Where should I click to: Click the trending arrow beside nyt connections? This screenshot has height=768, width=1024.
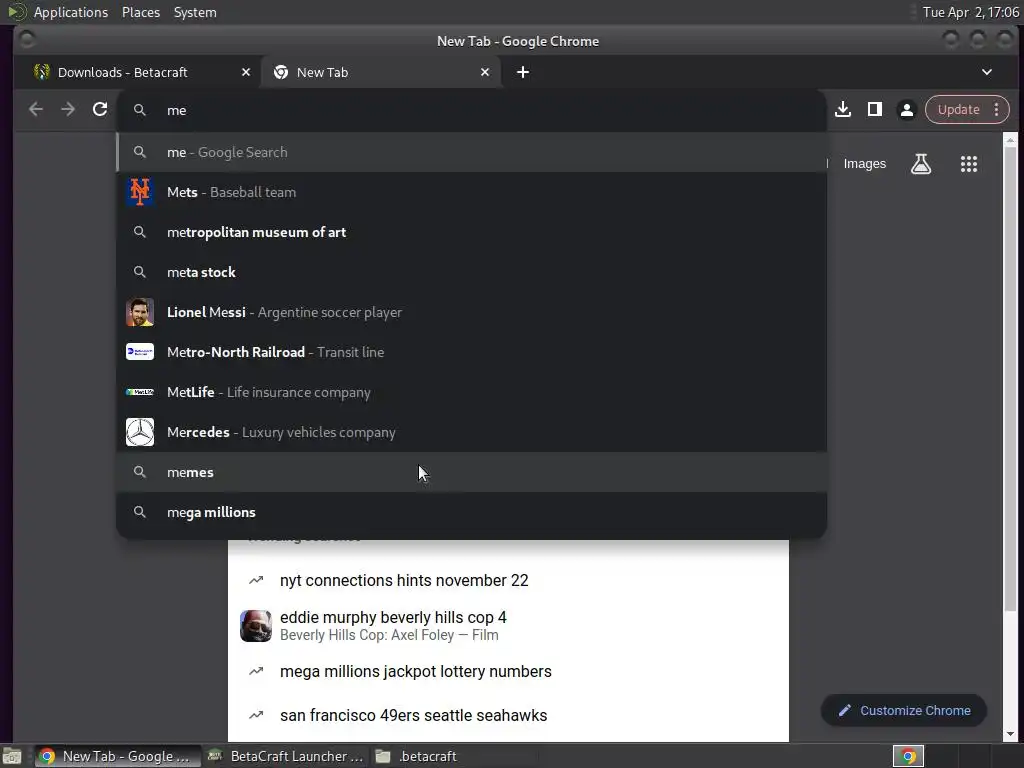pyautogui.click(x=256, y=580)
